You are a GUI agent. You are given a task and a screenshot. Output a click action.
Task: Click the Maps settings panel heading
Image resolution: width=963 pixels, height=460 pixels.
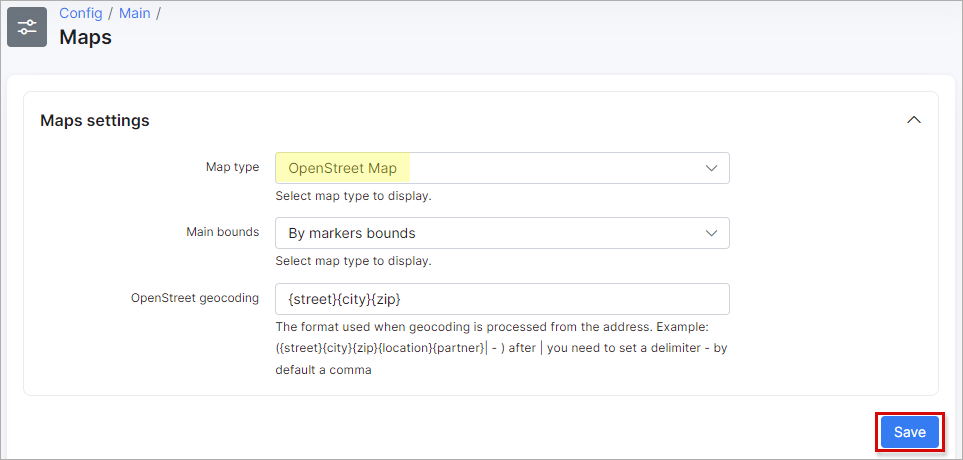point(95,120)
